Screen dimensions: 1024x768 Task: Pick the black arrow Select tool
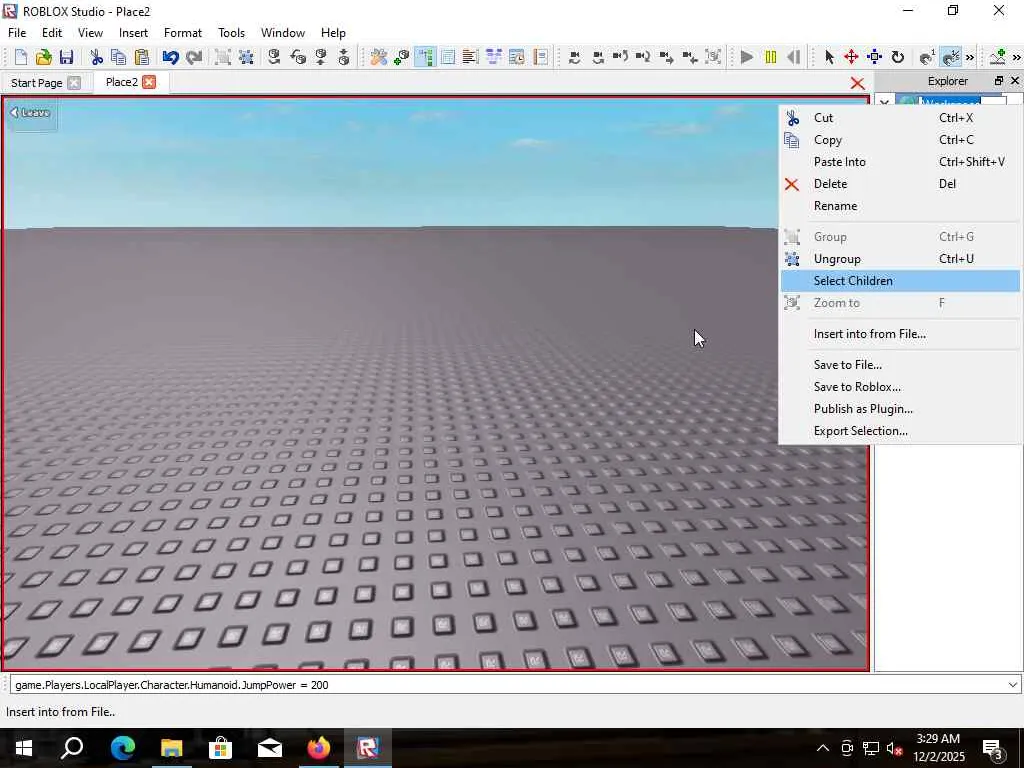point(829,58)
